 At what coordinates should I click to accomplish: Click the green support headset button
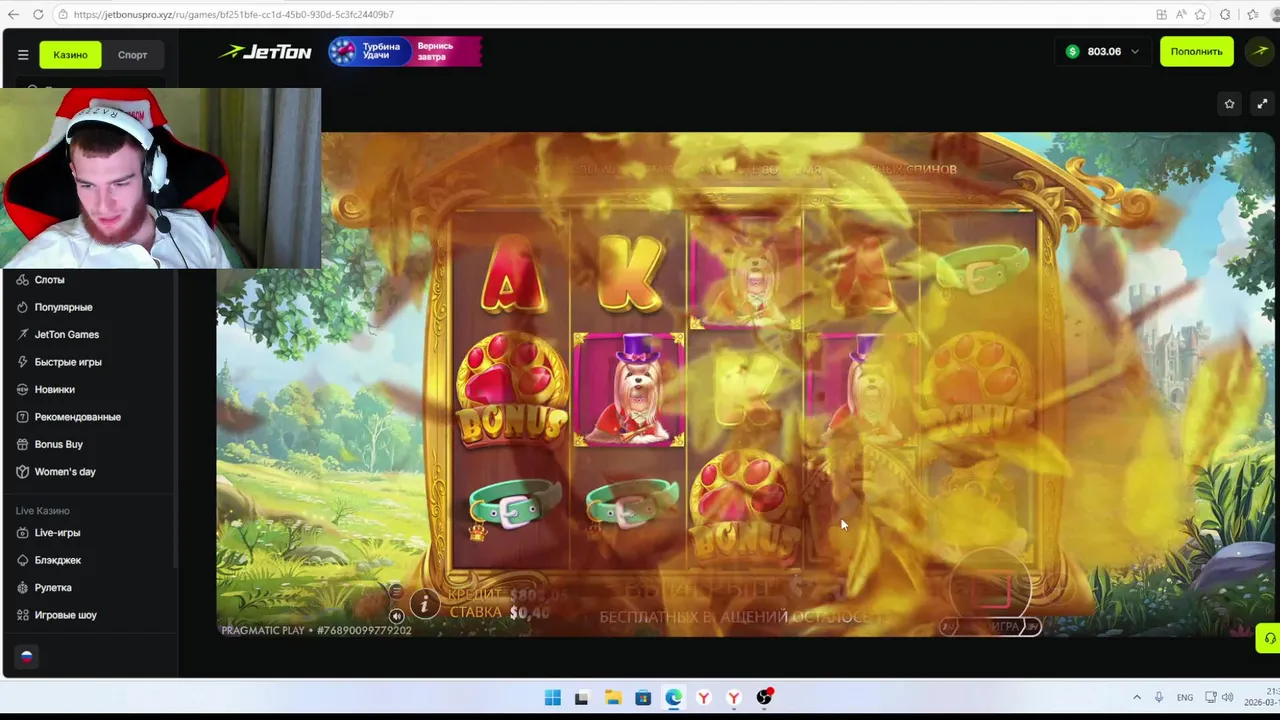point(1269,638)
